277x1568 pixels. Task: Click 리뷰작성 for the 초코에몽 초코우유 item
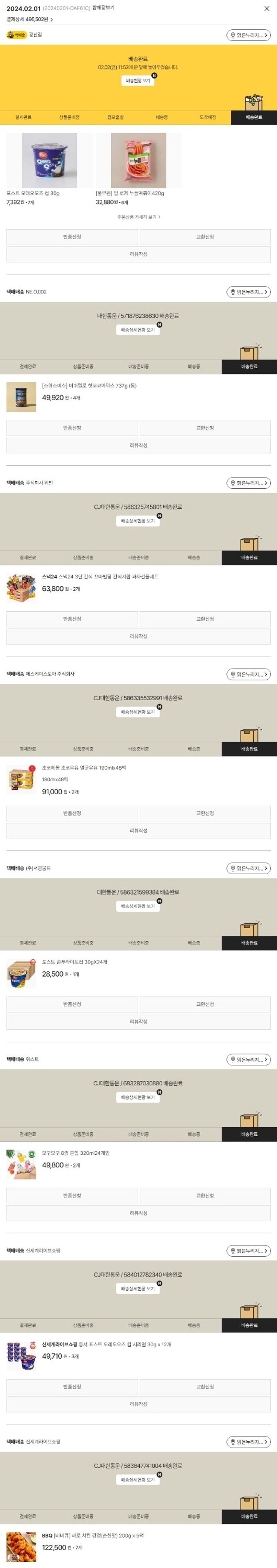[138, 830]
